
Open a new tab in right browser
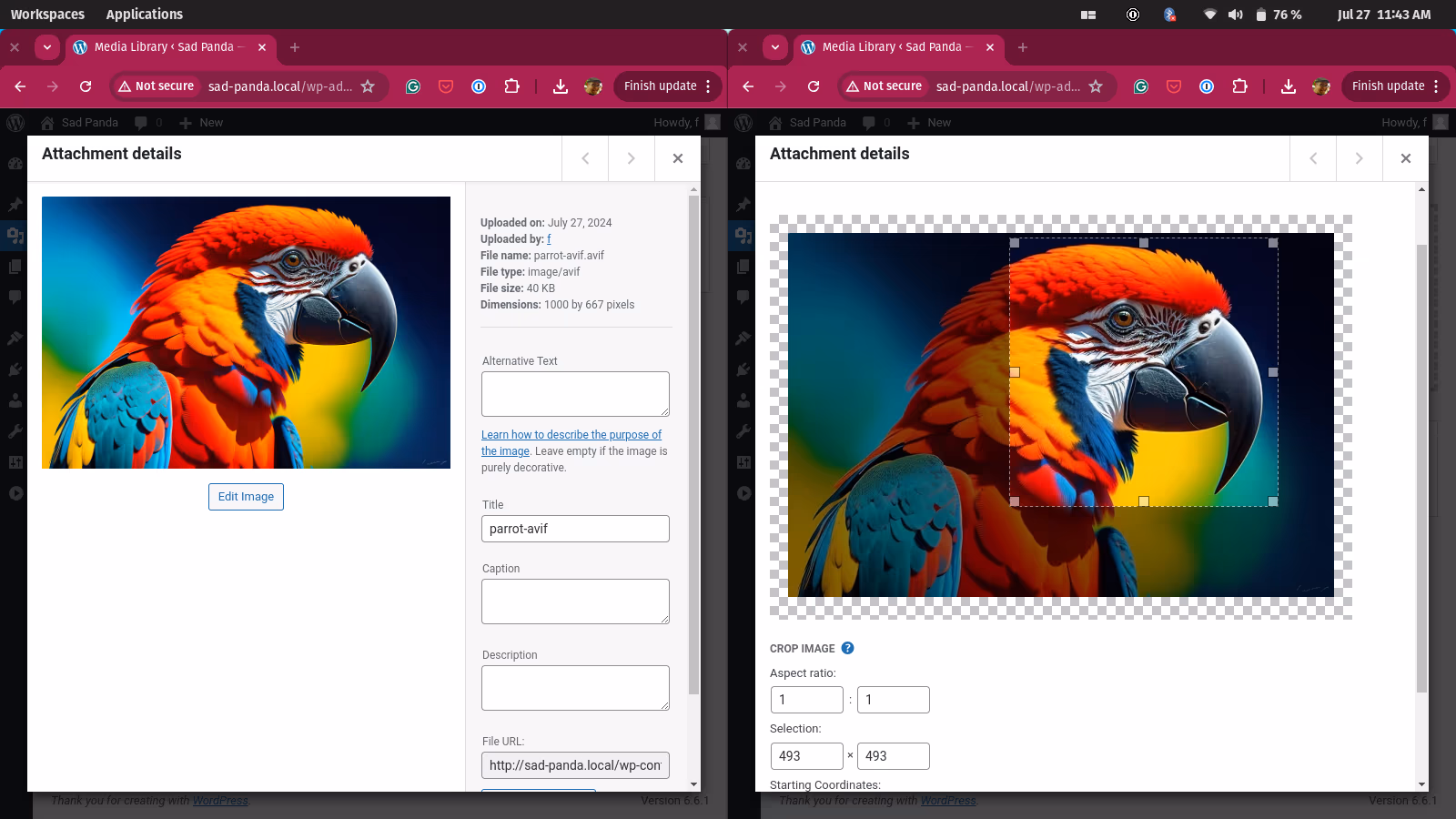click(1023, 47)
